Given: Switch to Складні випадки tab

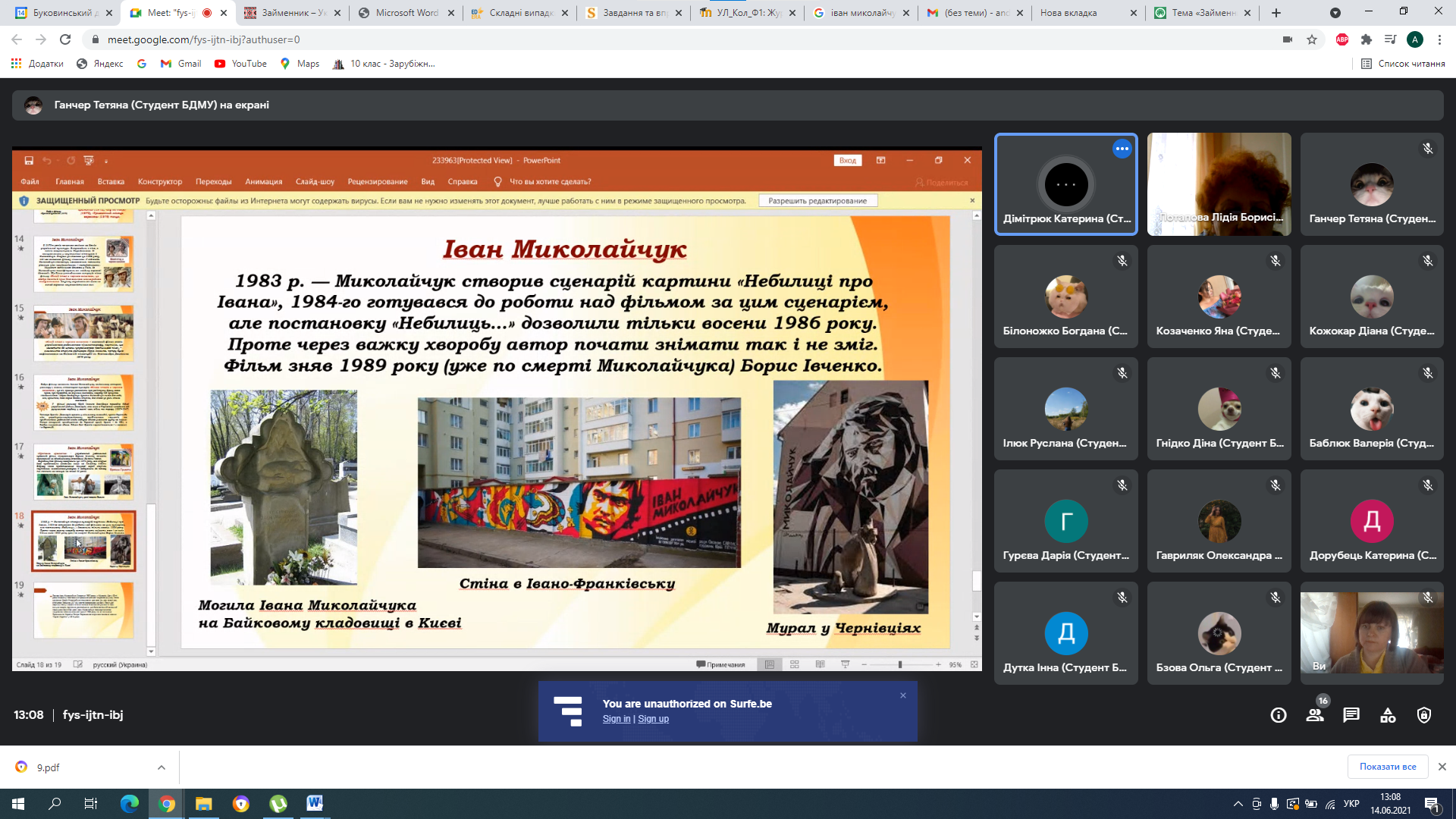Looking at the screenshot, I should [x=519, y=13].
